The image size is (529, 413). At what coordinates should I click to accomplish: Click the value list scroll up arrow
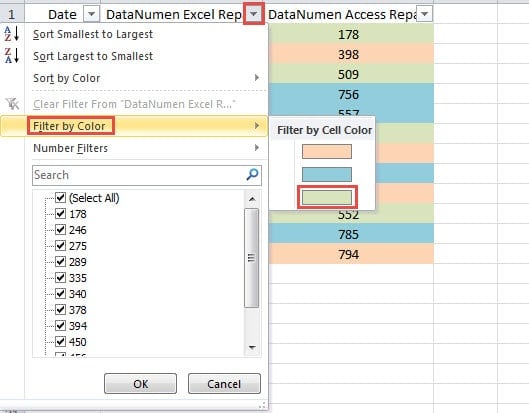click(x=252, y=199)
